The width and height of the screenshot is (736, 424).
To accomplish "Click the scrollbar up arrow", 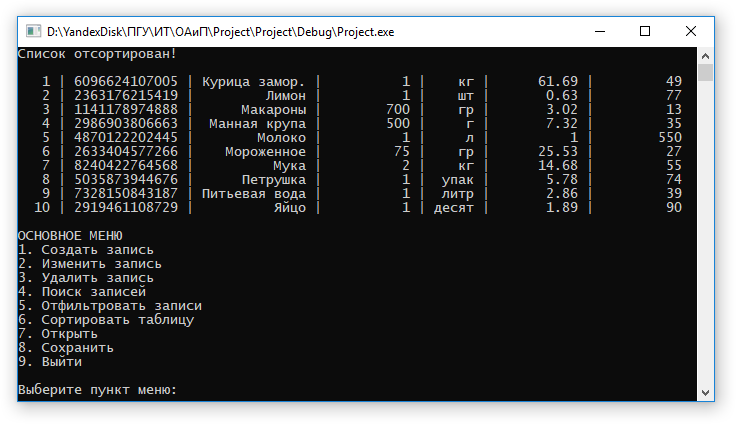I will click(x=705, y=56).
